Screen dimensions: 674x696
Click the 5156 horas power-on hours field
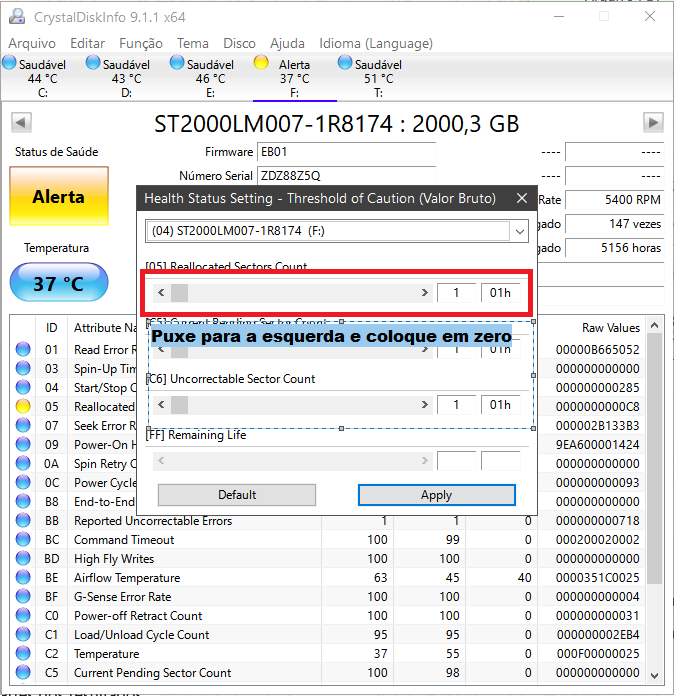tap(615, 248)
